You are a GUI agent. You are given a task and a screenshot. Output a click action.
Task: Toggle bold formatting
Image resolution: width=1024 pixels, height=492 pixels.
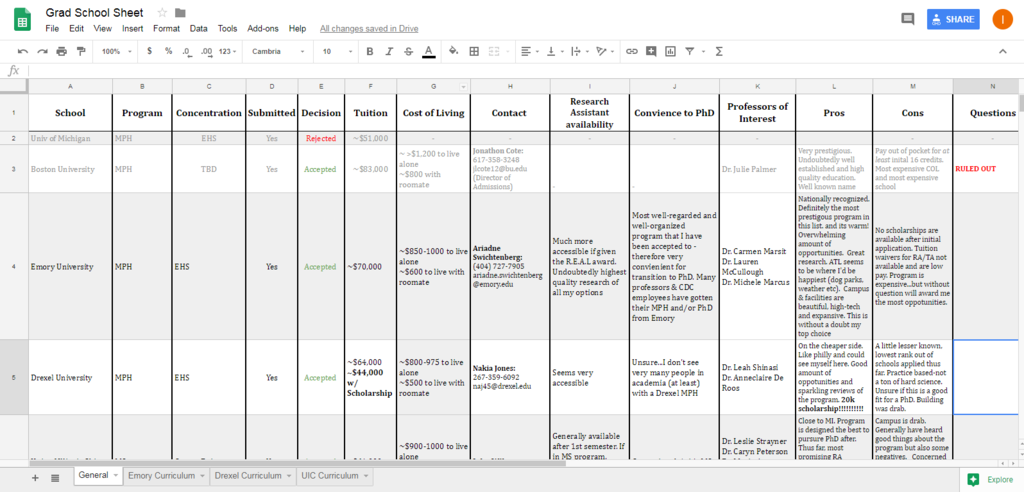point(370,51)
